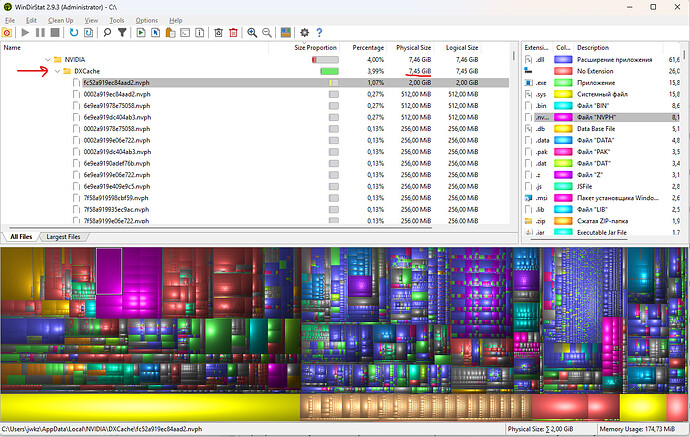Screen dimensions: 690x437
Task: Click the funnel filter icon
Action: (x=122, y=33)
